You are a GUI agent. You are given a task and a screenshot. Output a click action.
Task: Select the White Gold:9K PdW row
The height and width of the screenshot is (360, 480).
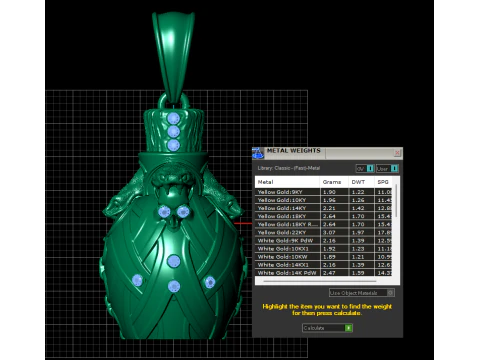coord(324,240)
